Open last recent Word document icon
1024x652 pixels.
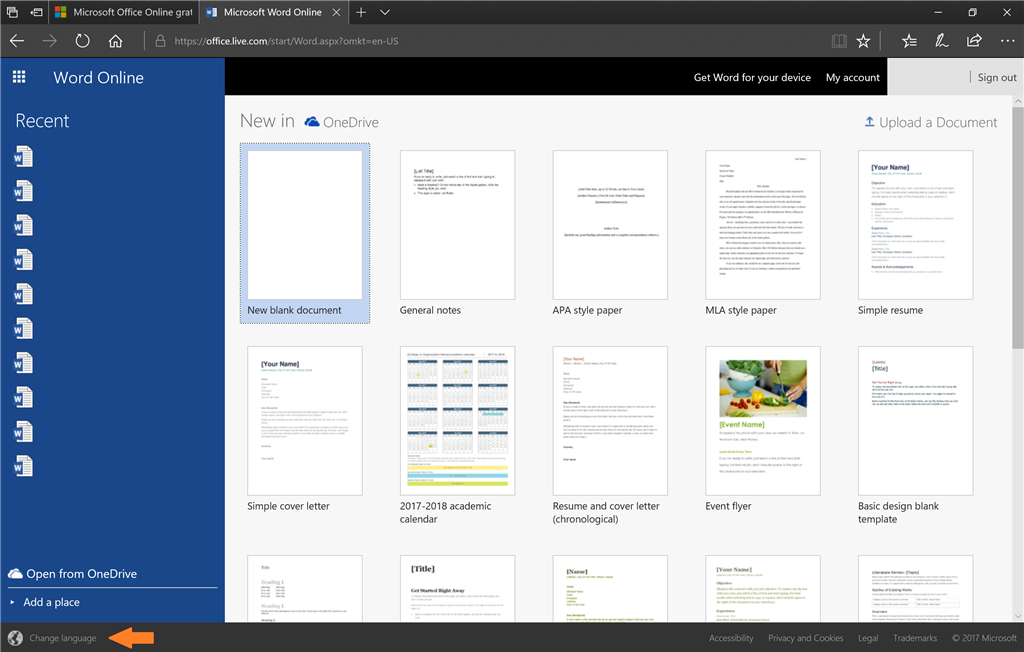[x=24, y=466]
